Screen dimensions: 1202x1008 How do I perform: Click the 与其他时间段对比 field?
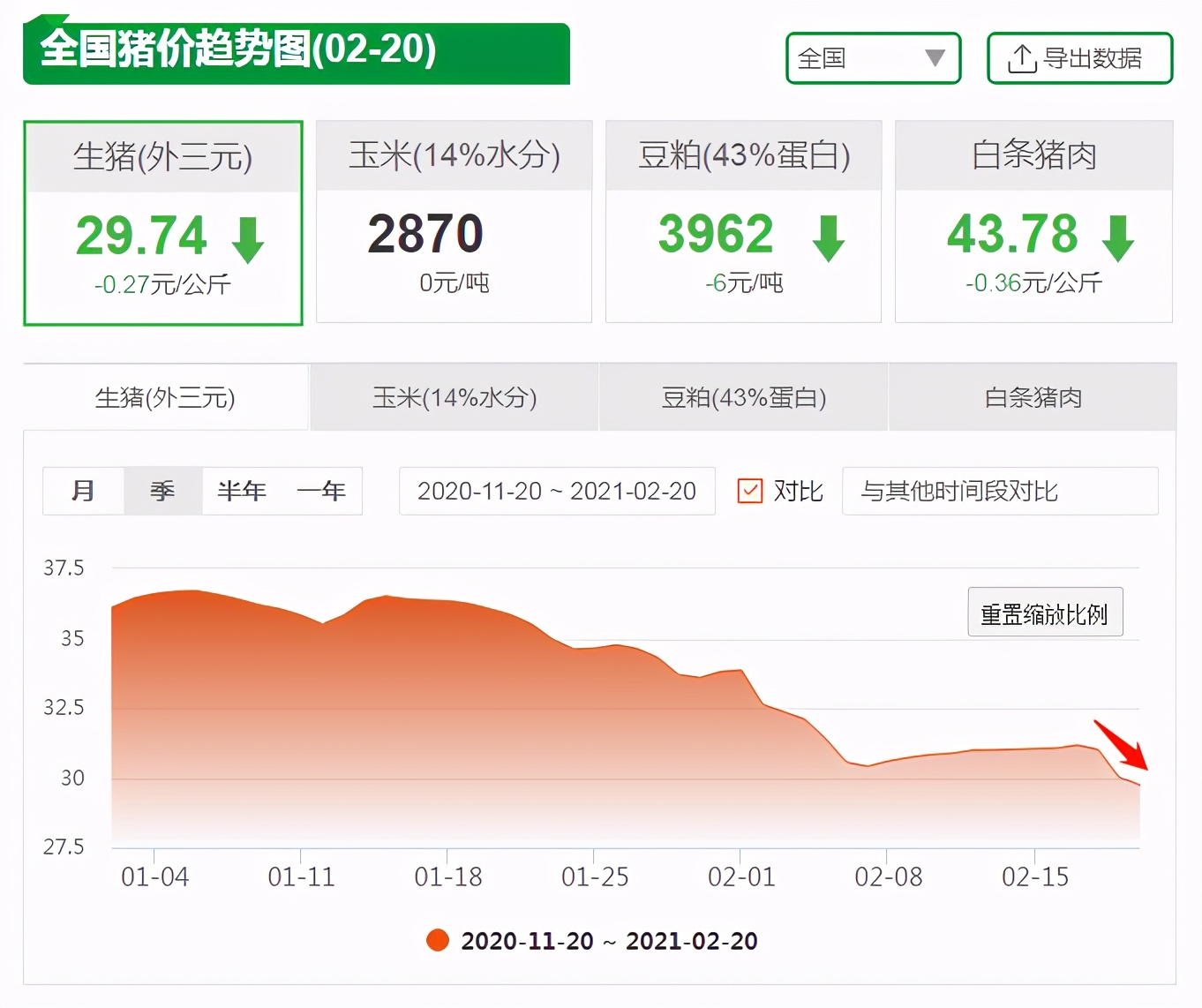(1000, 491)
